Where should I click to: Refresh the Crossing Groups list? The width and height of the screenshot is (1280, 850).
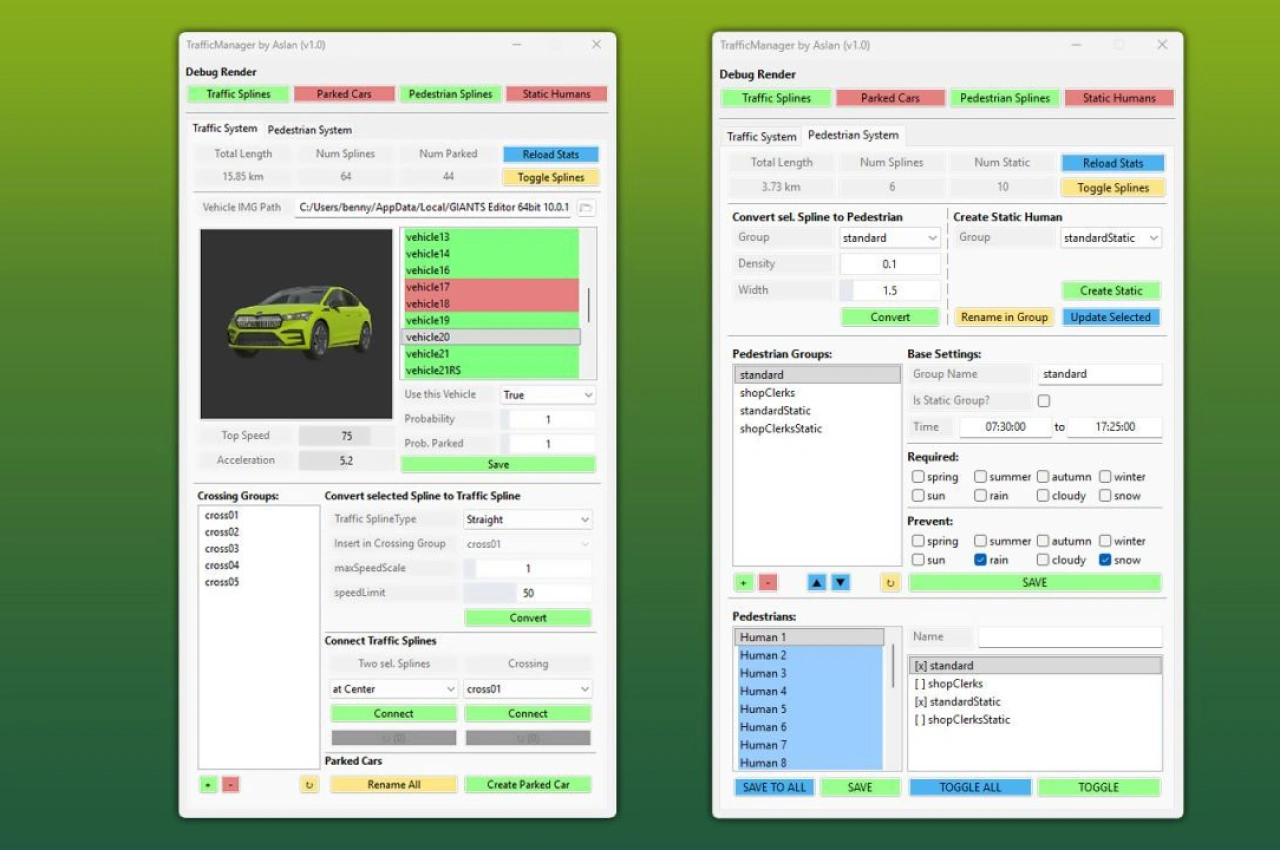309,785
